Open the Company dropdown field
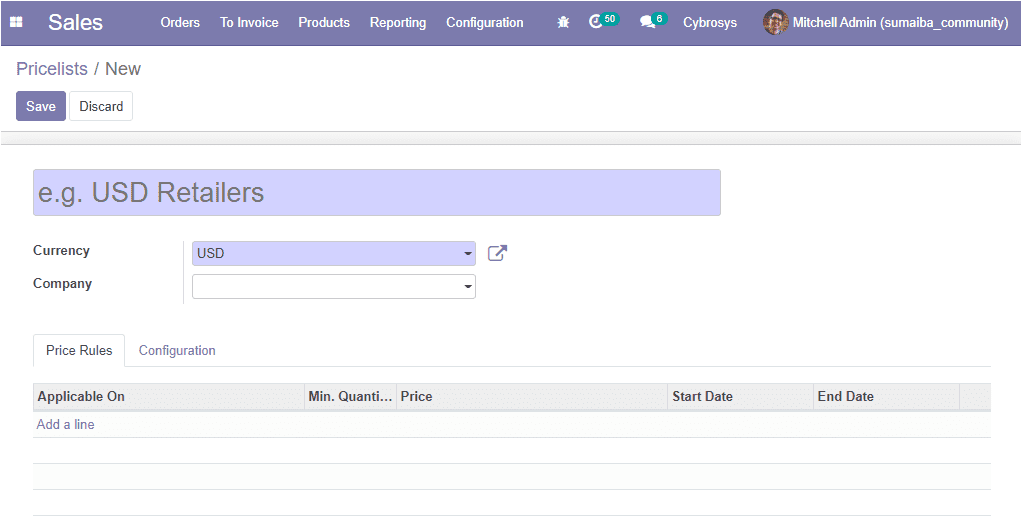Image resolution: width=1022 pixels, height=517 pixels. [x=334, y=286]
